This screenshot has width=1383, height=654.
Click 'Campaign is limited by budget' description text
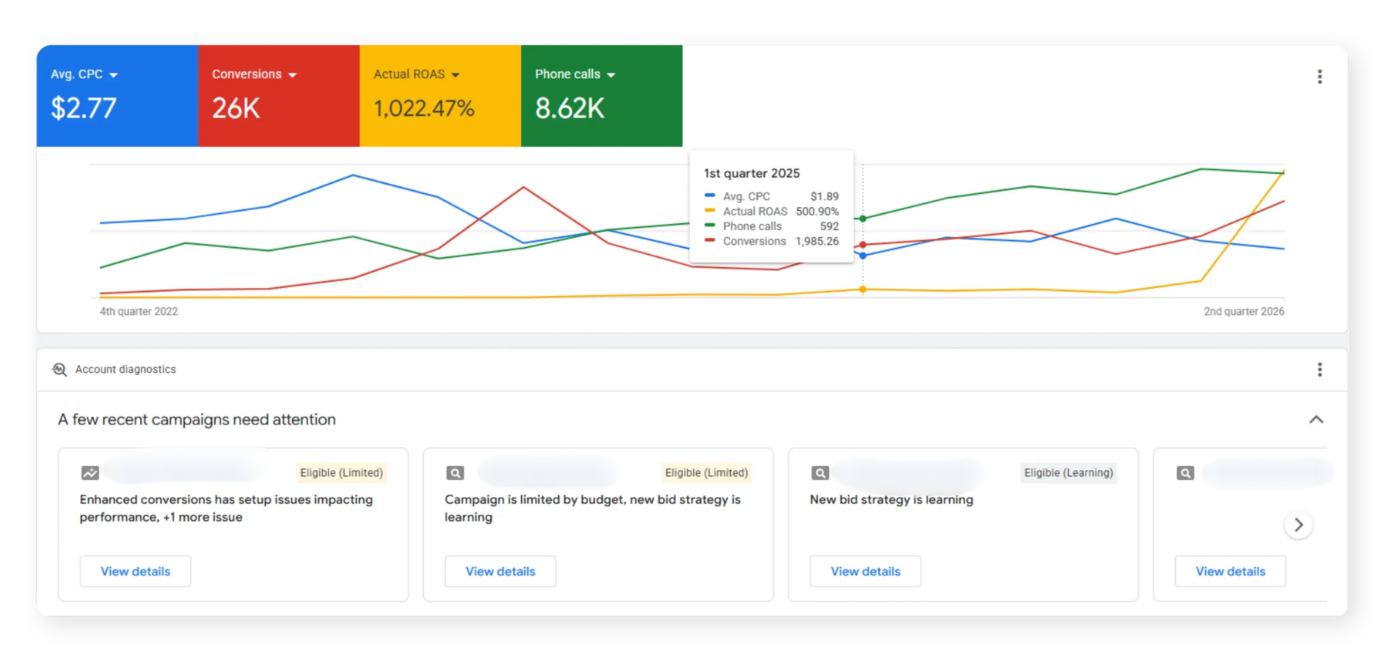pyautogui.click(x=593, y=509)
